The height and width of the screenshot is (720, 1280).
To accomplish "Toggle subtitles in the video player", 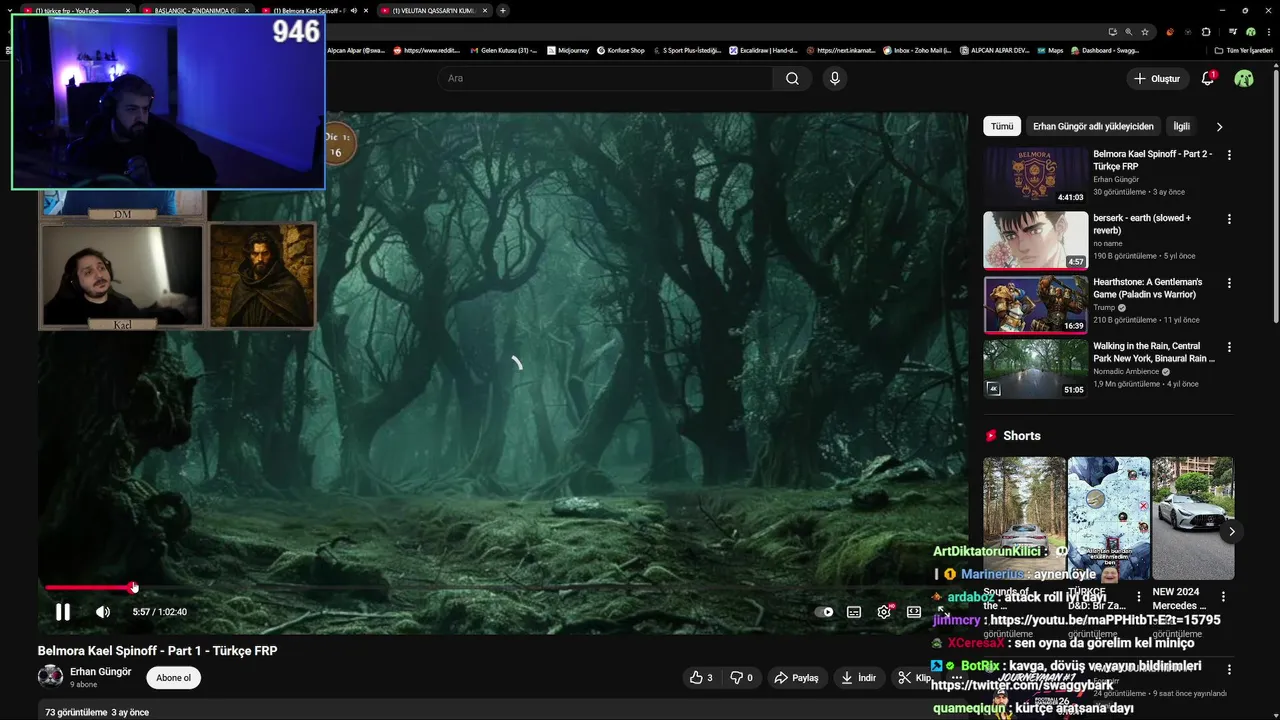I will pyautogui.click(x=854, y=612).
